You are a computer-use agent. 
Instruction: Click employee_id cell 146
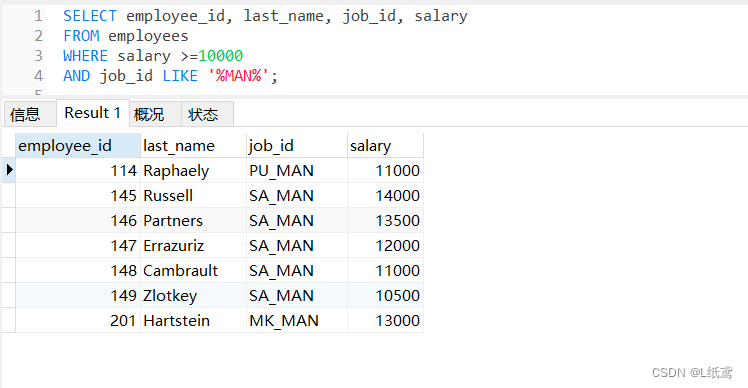pyautogui.click(x=78, y=220)
